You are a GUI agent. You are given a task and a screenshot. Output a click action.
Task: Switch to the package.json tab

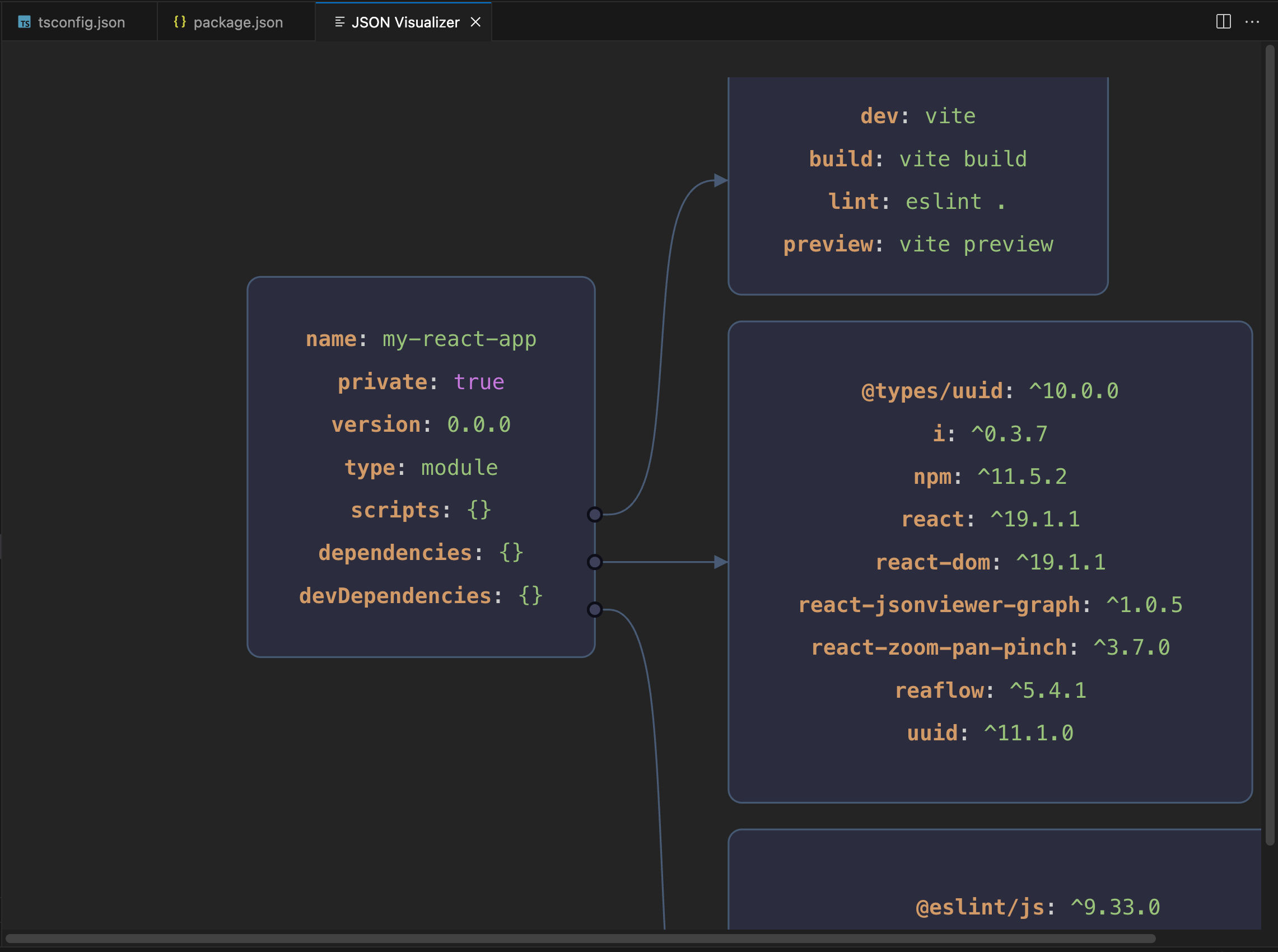[237, 22]
